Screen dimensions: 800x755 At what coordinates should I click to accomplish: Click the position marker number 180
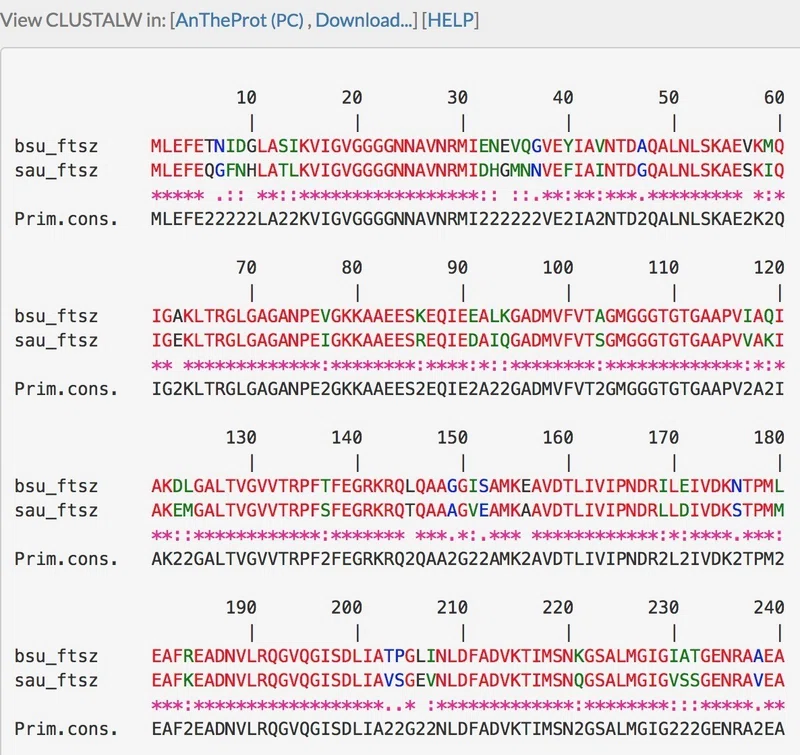click(769, 437)
